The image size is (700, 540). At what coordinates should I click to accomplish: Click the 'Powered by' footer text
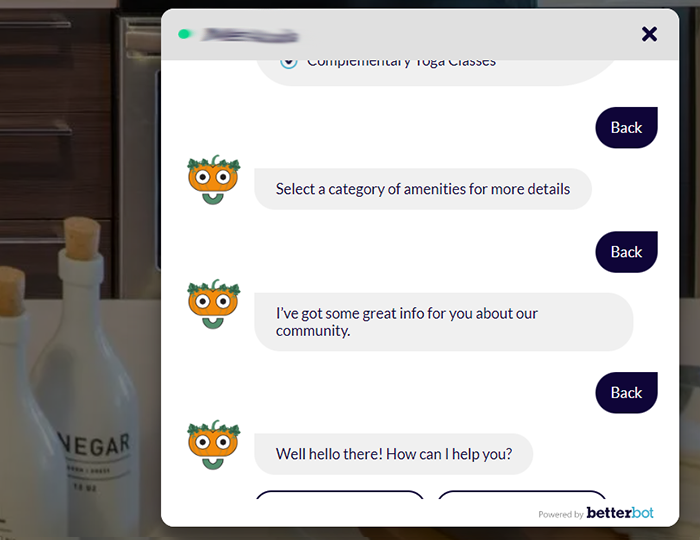click(561, 515)
